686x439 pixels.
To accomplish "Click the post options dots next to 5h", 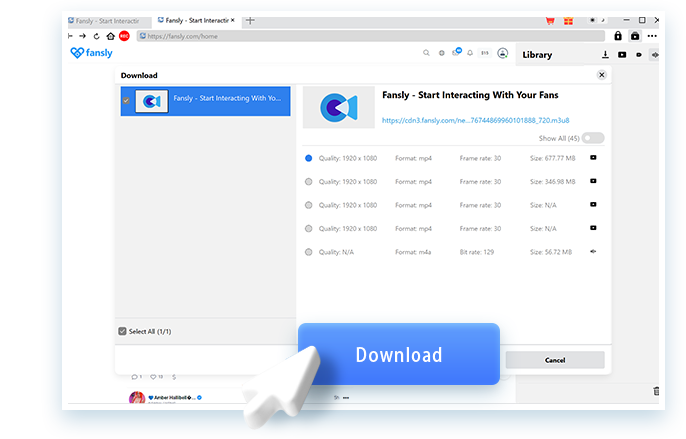I will pyautogui.click(x=346, y=397).
